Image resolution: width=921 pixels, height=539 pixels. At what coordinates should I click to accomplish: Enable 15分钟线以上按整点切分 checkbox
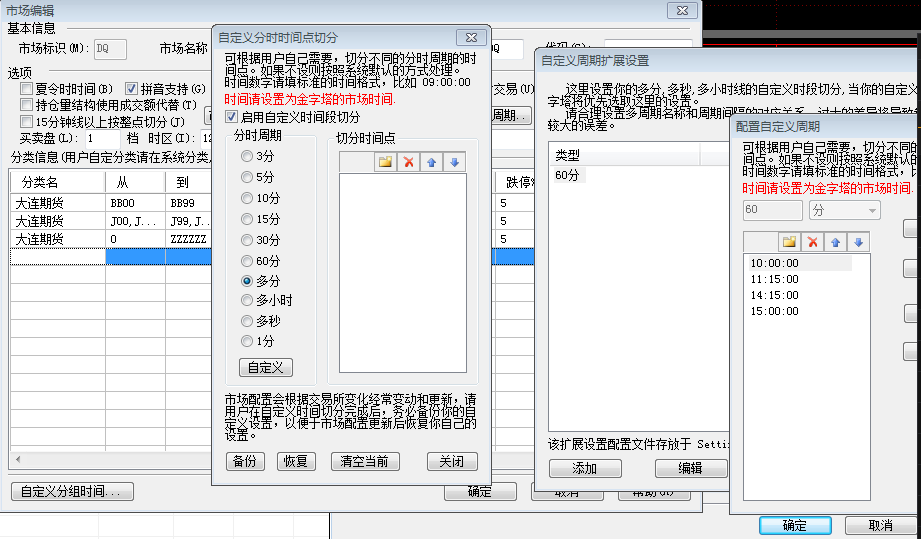(26, 122)
